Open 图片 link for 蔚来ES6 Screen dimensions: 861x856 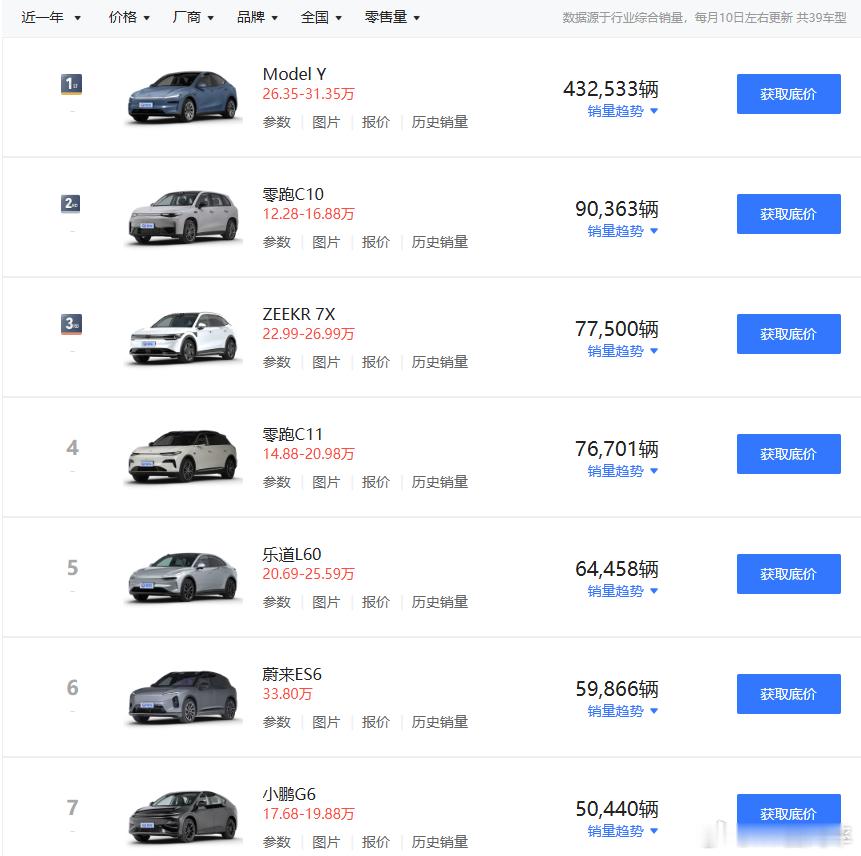[x=326, y=722]
